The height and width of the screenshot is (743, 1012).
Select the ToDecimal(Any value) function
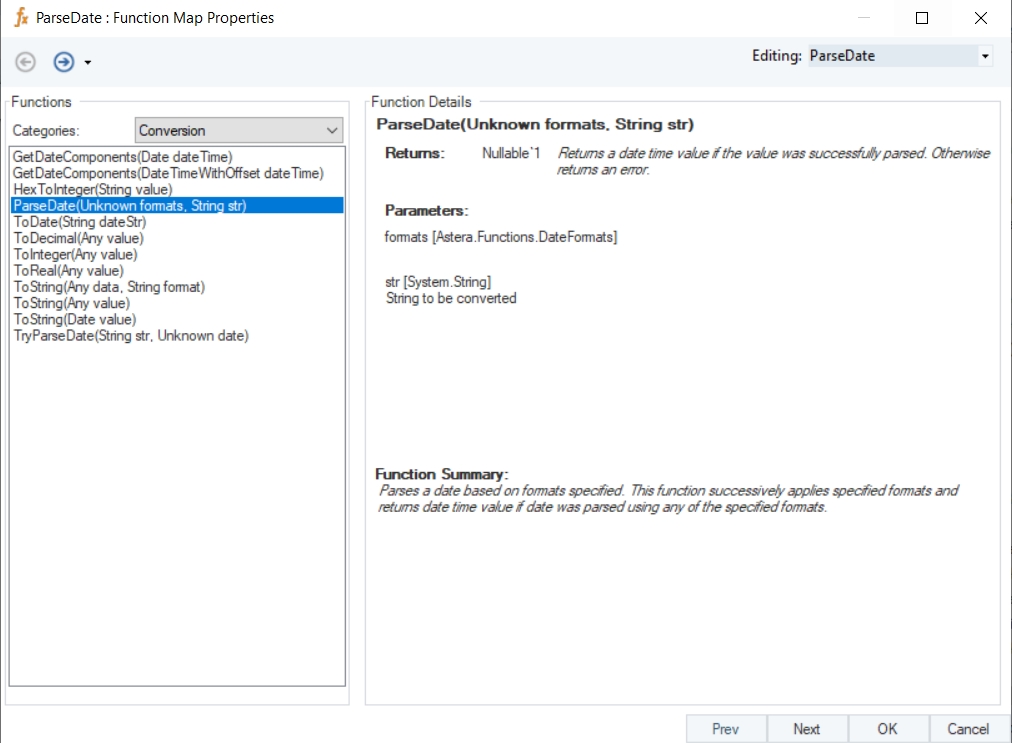[x=78, y=238]
